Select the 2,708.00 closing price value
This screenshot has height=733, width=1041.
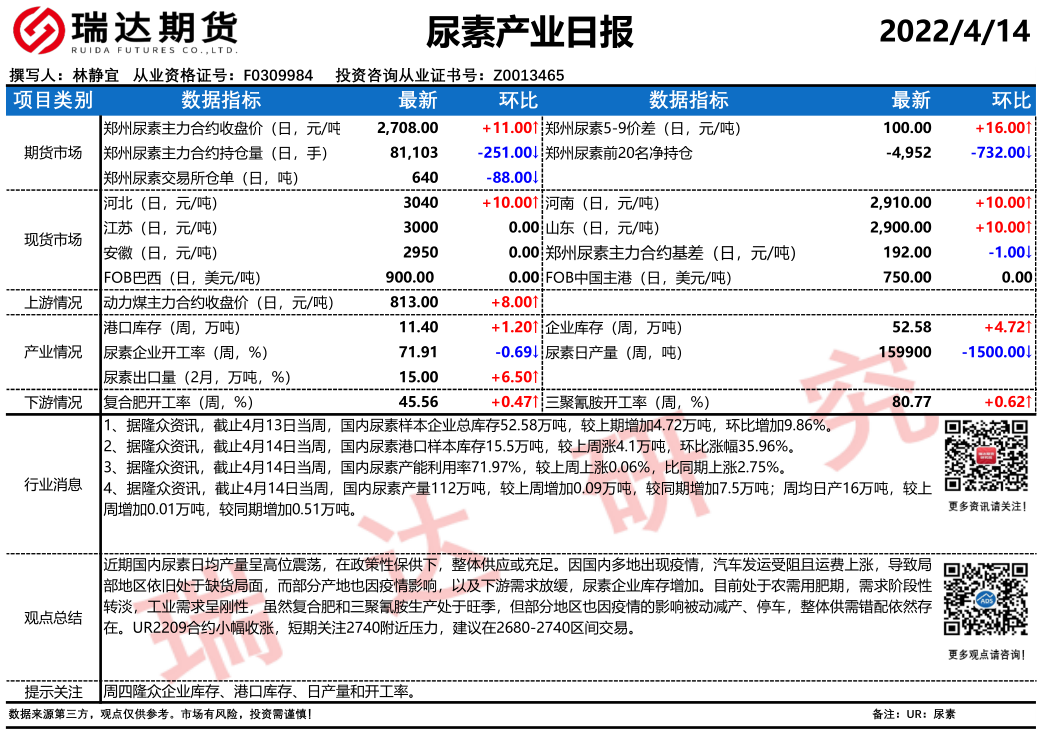(x=408, y=128)
